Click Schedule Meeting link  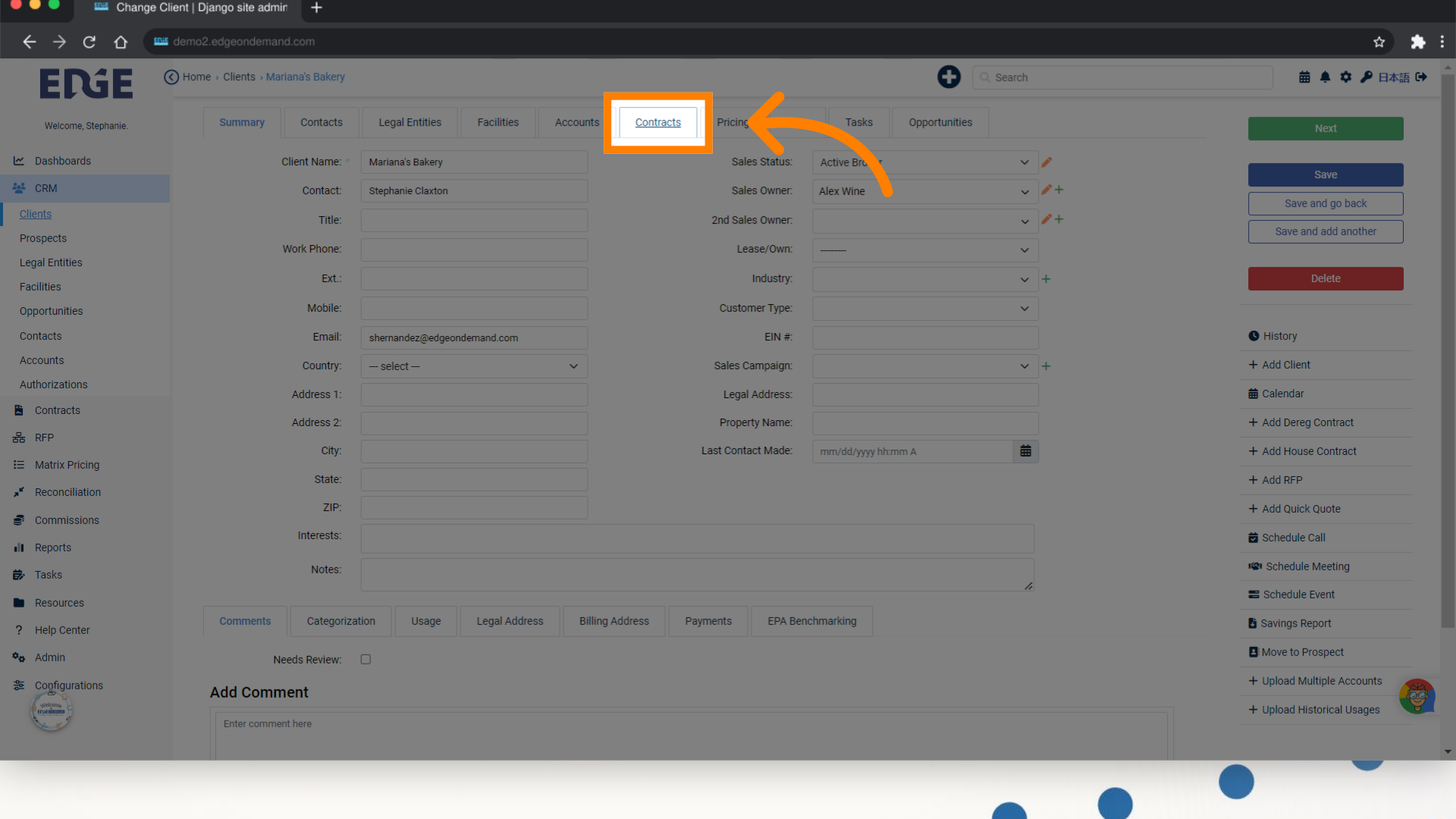click(x=1299, y=566)
